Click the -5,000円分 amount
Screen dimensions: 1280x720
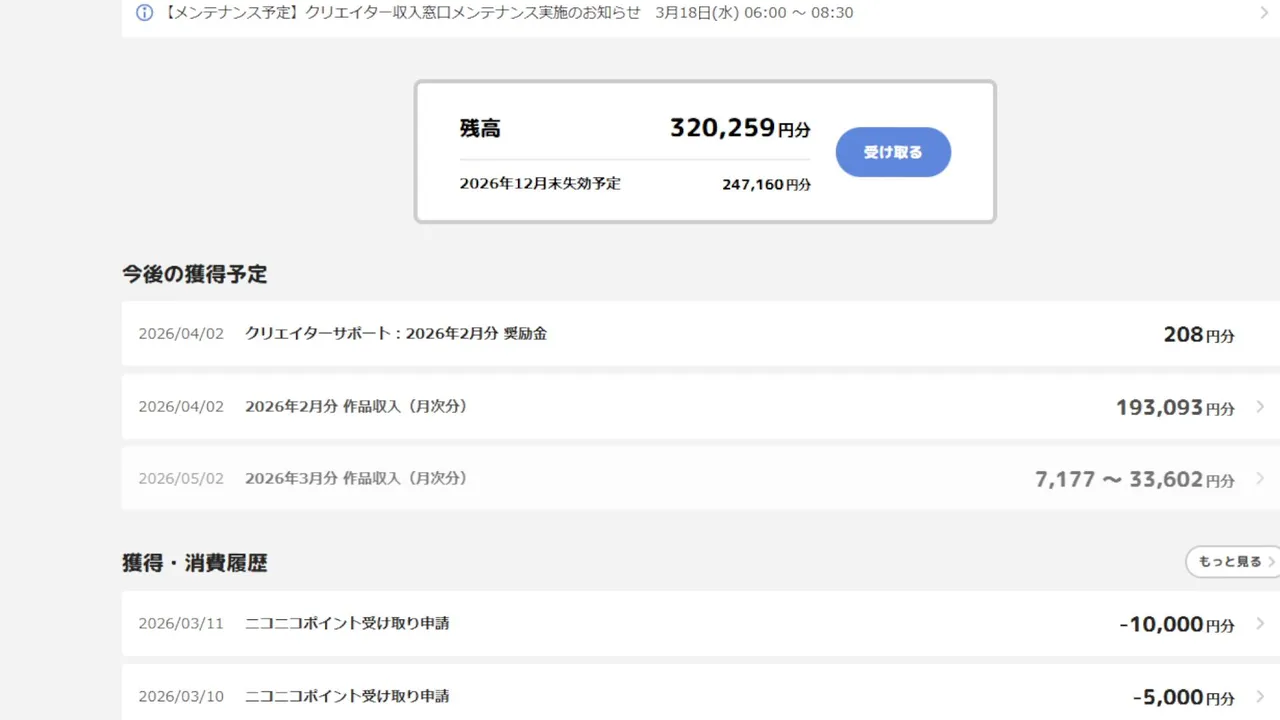pyautogui.click(x=1184, y=697)
